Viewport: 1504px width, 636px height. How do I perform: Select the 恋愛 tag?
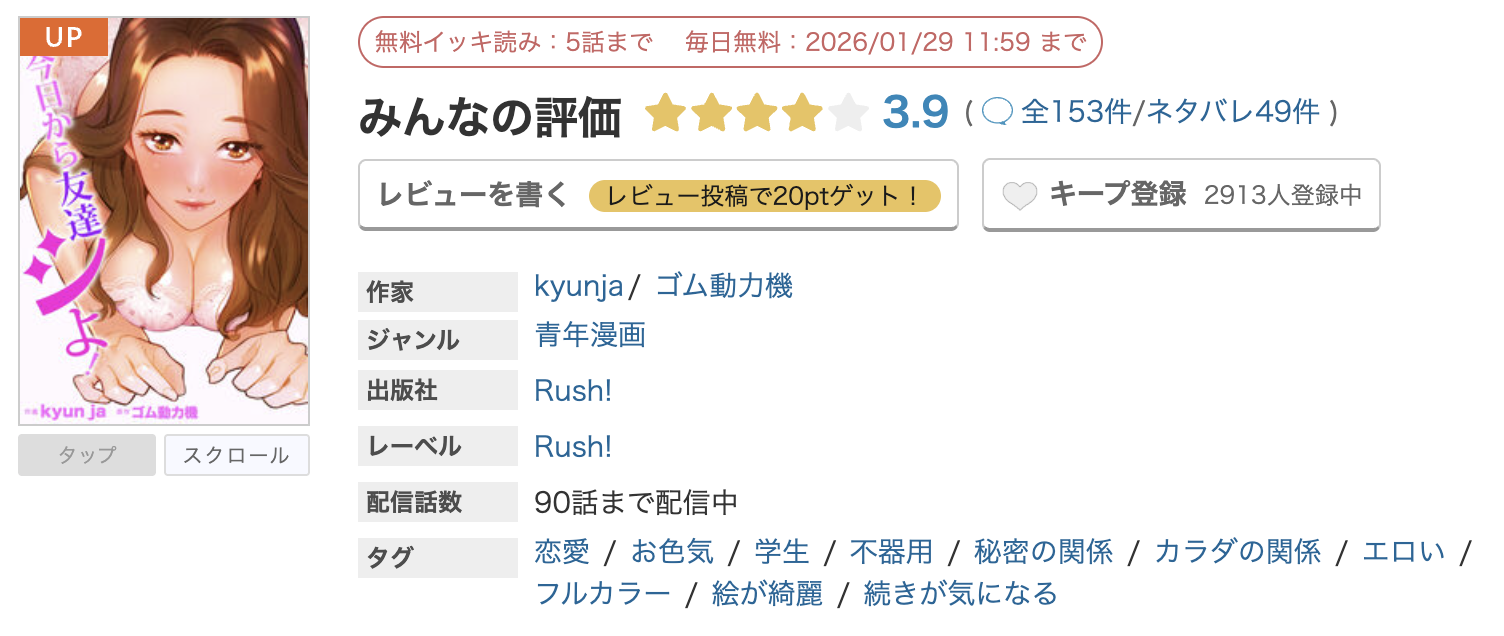pos(562,551)
